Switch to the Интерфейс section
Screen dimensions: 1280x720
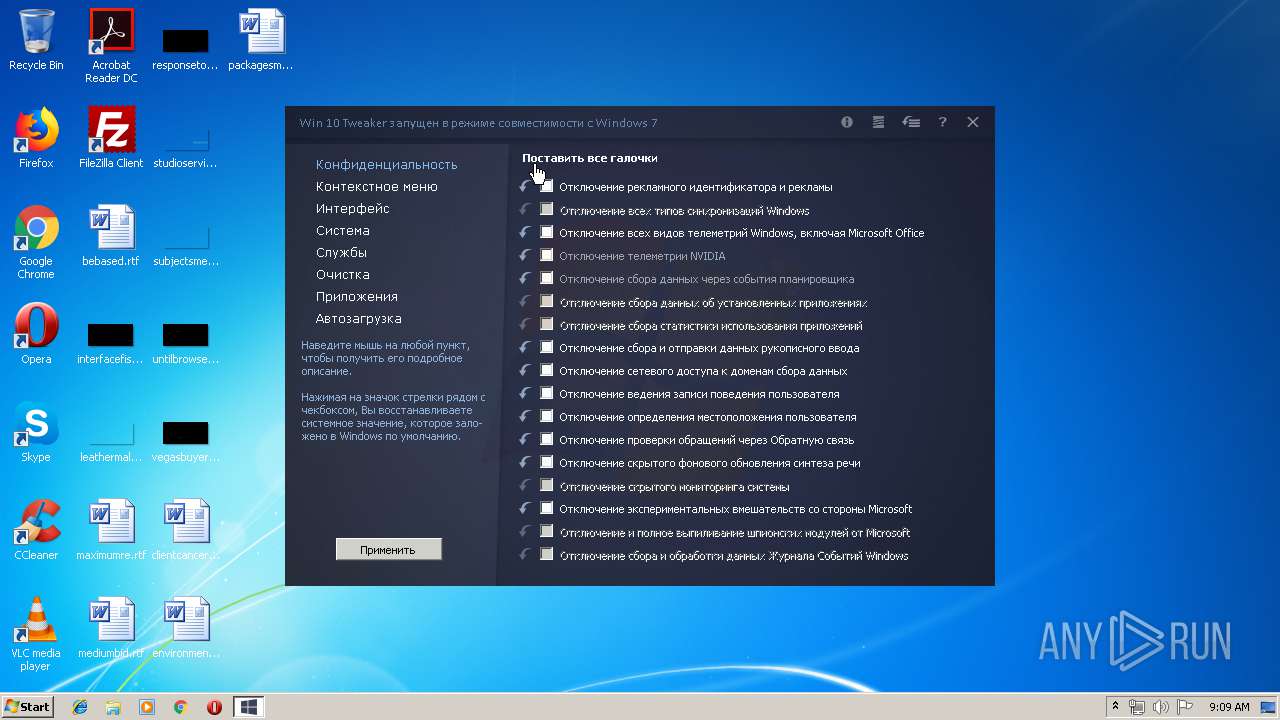pyautogui.click(x=352, y=209)
